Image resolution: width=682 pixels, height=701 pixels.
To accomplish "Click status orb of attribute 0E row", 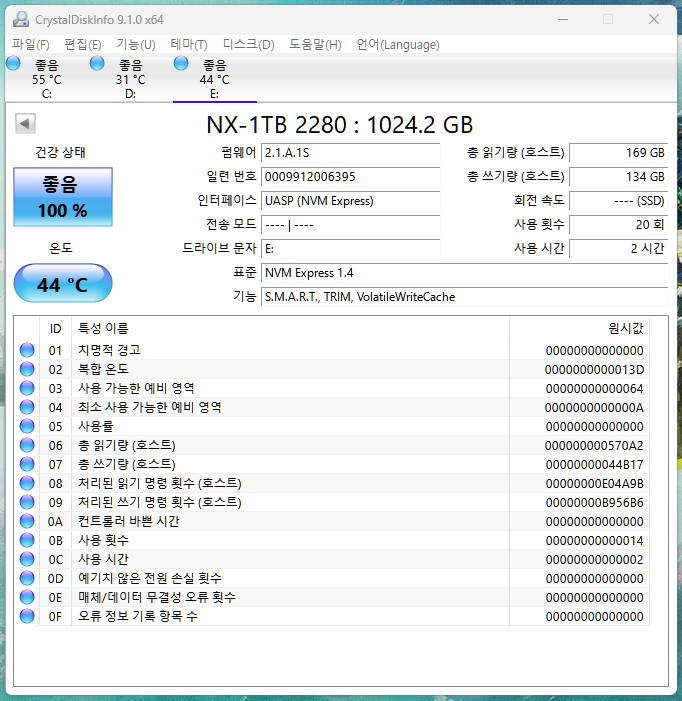I will pyautogui.click(x=27, y=597).
